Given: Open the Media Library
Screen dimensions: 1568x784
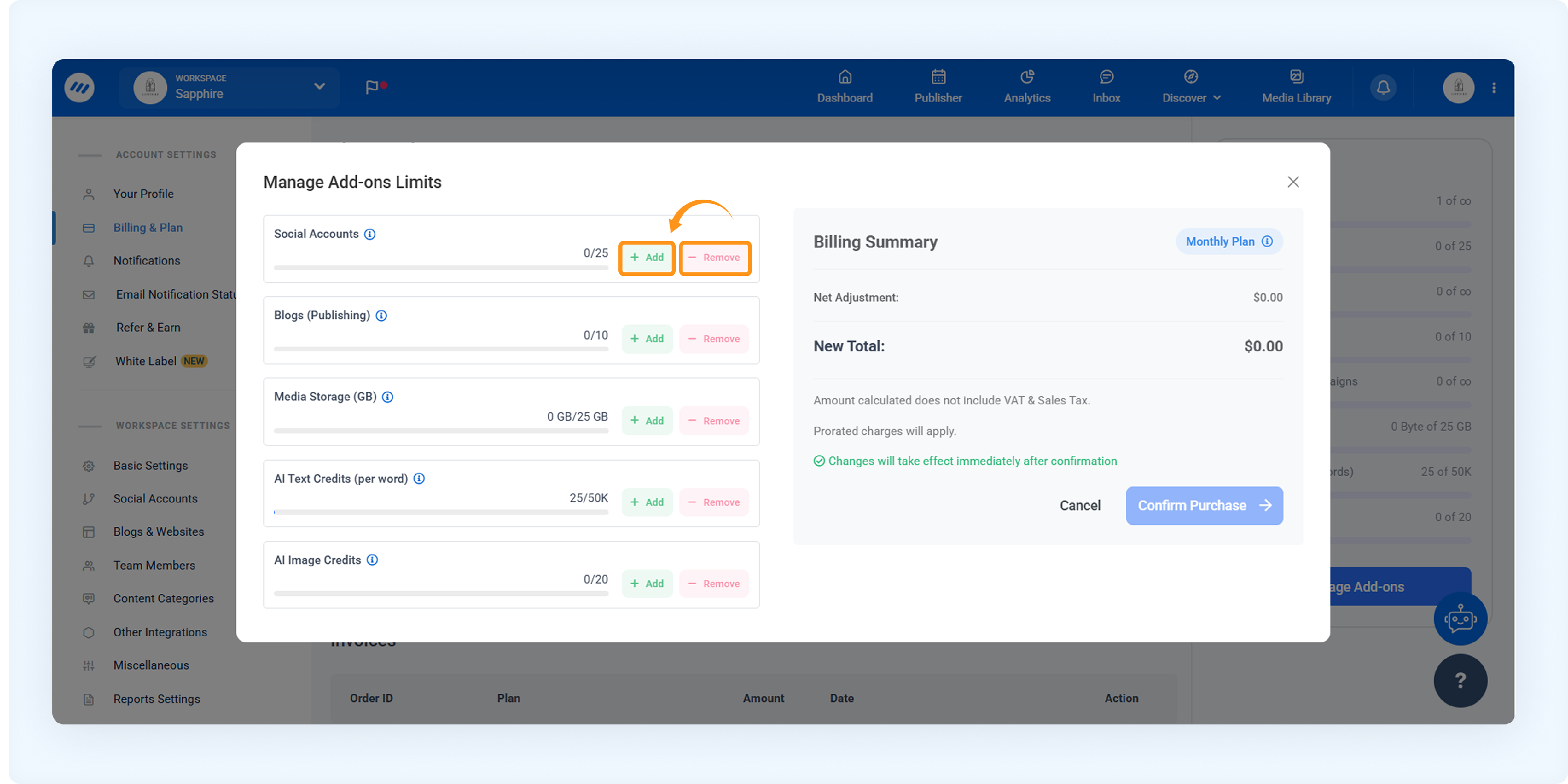Looking at the screenshot, I should click(x=1297, y=87).
